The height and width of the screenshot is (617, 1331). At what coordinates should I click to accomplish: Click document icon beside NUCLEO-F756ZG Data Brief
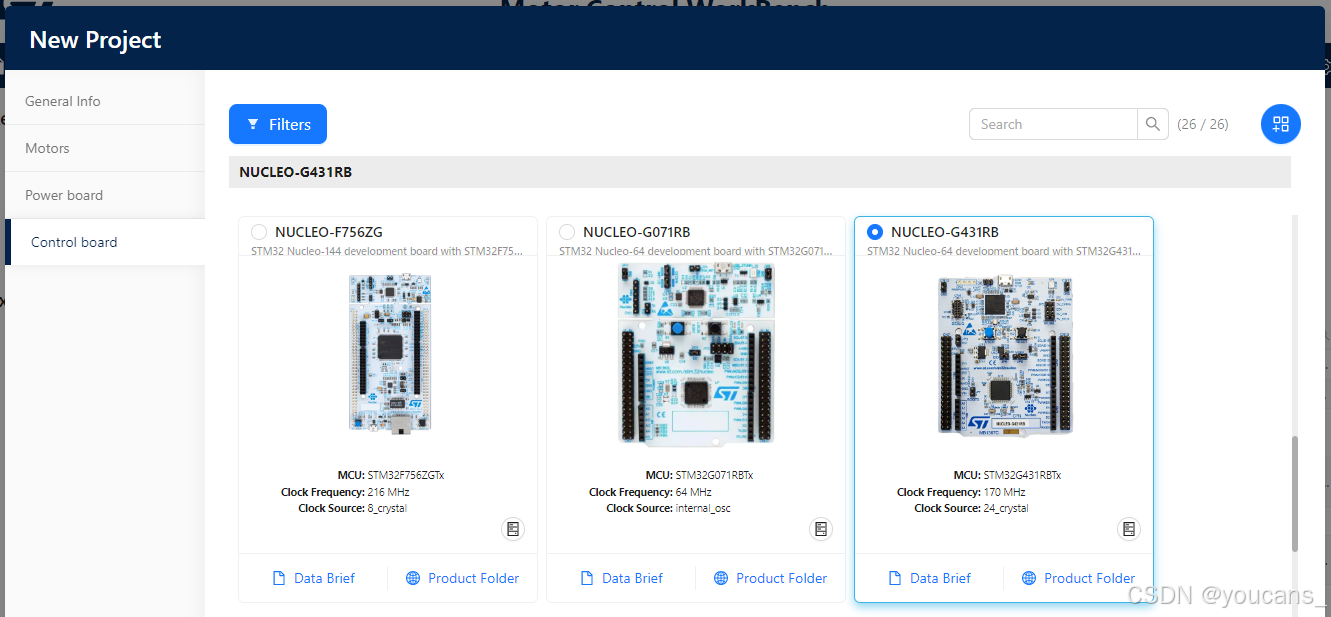click(x=280, y=578)
